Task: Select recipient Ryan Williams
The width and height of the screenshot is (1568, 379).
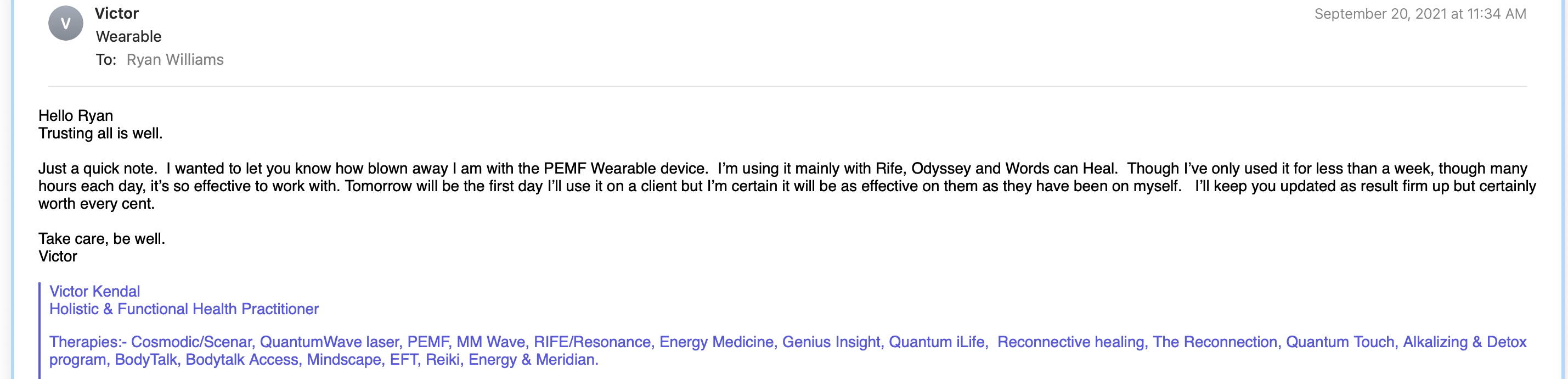Action: [174, 60]
